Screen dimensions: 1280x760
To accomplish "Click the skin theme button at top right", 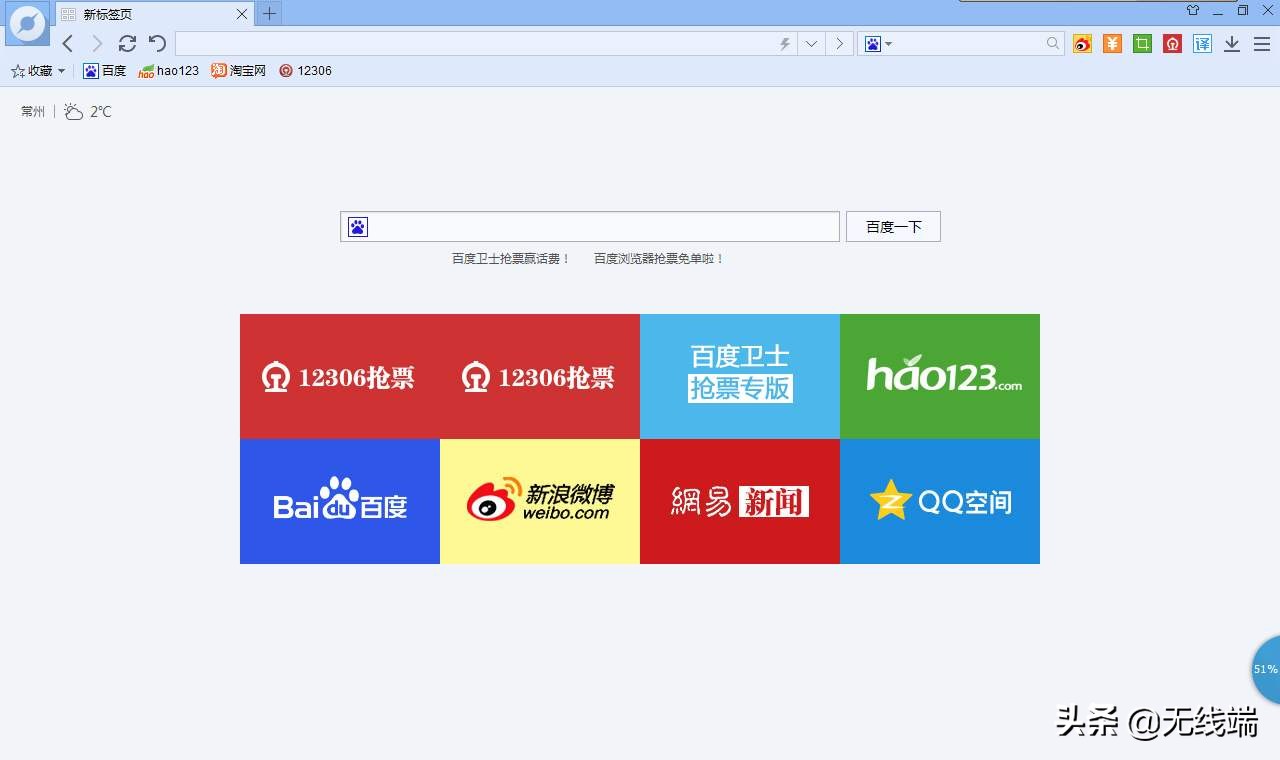I will [x=1192, y=11].
